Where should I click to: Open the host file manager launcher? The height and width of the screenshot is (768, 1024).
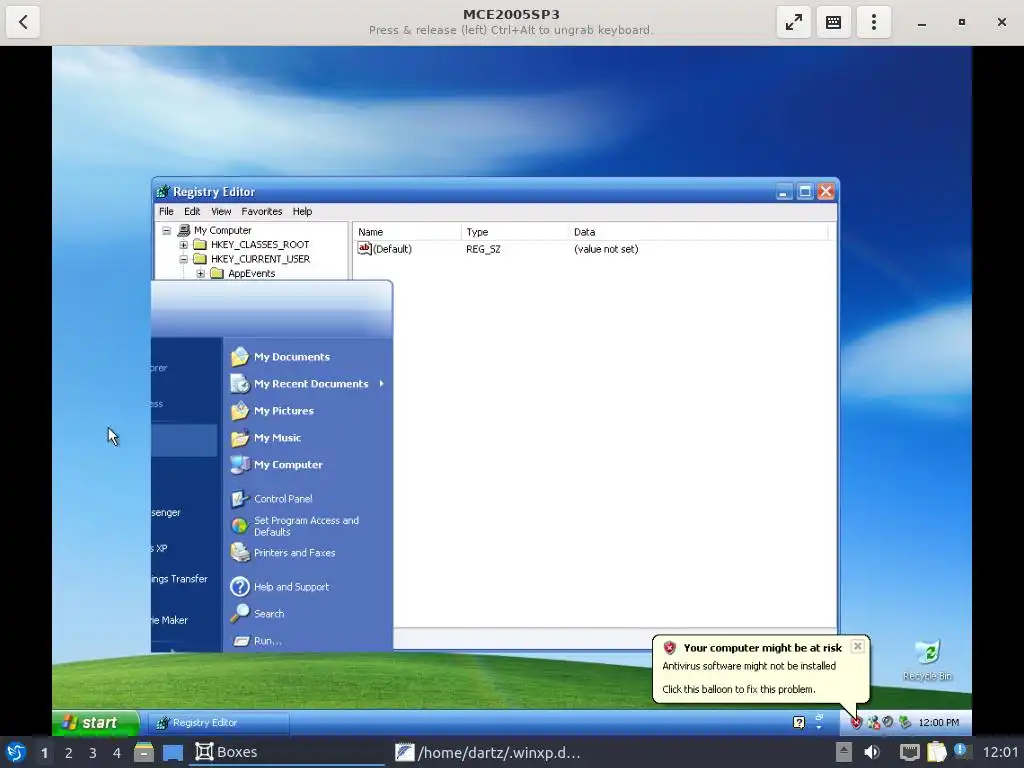point(144,752)
